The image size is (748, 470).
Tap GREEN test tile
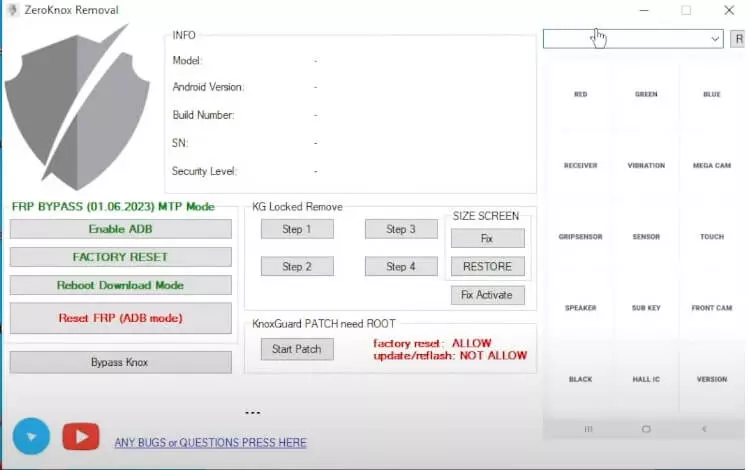pyautogui.click(x=646, y=94)
